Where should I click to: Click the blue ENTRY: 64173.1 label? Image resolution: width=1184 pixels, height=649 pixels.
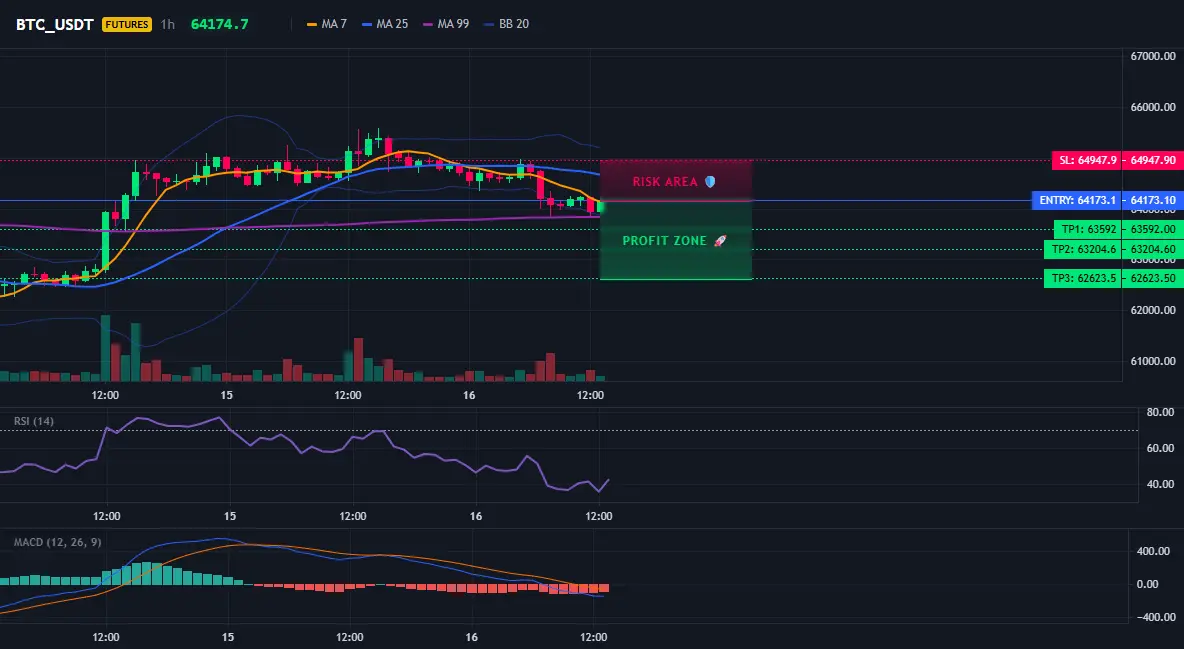coord(1076,200)
